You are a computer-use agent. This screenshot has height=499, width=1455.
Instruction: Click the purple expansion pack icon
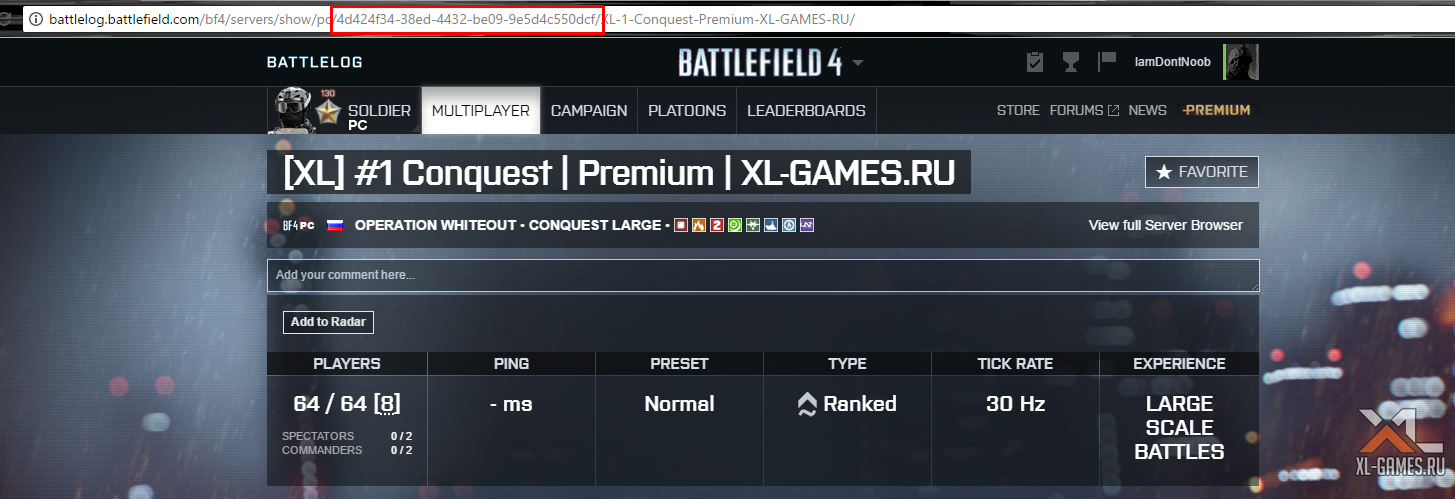806,225
